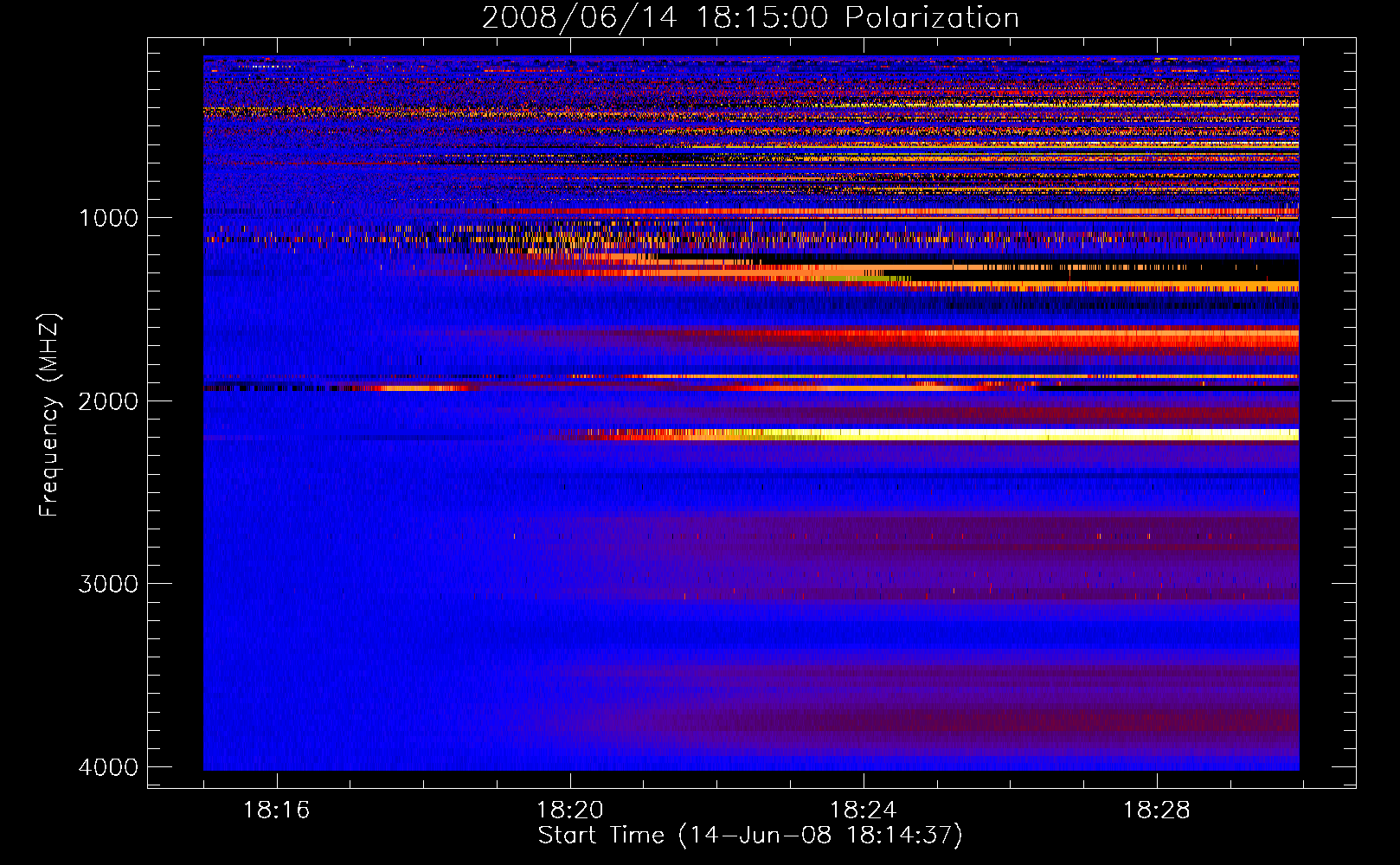This screenshot has height=865, width=1400.
Task: Click the bright yellow emission band near 2200 MHz
Action: [x=930, y=435]
